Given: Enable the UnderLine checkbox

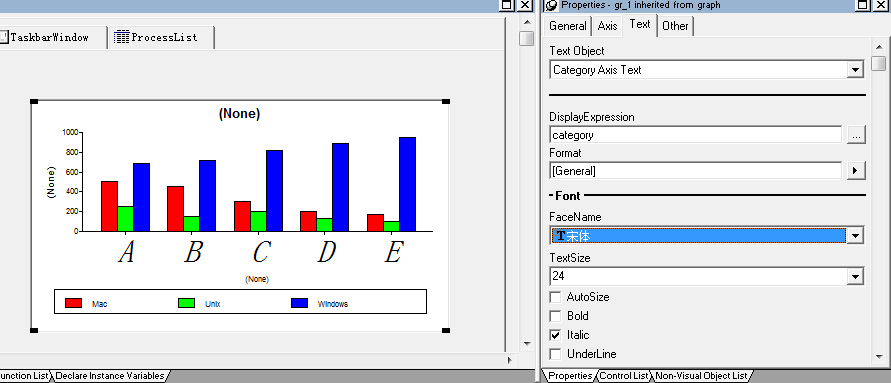Looking at the screenshot, I should click(x=555, y=354).
